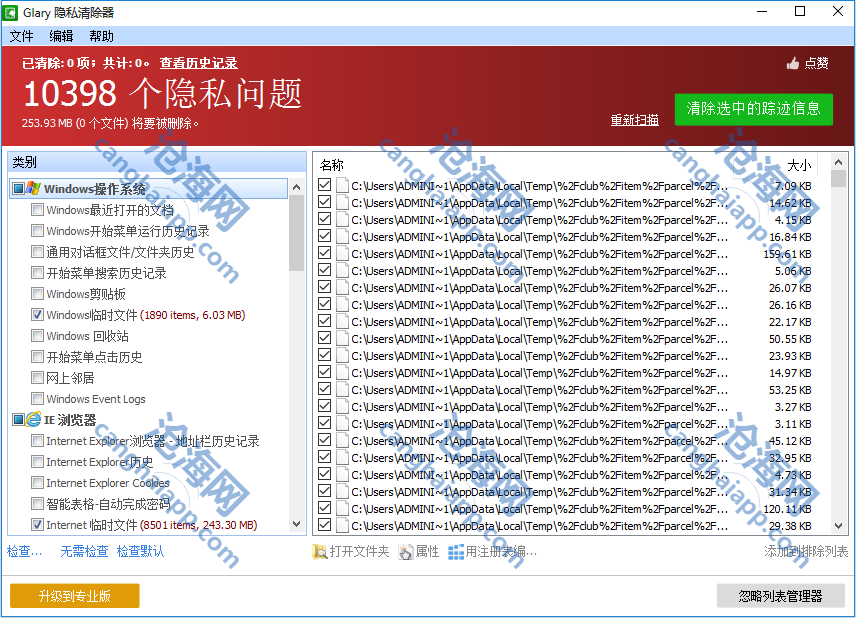This screenshot has height=618, width=856.
Task: Sort by the 大小 column header
Action: click(x=799, y=165)
